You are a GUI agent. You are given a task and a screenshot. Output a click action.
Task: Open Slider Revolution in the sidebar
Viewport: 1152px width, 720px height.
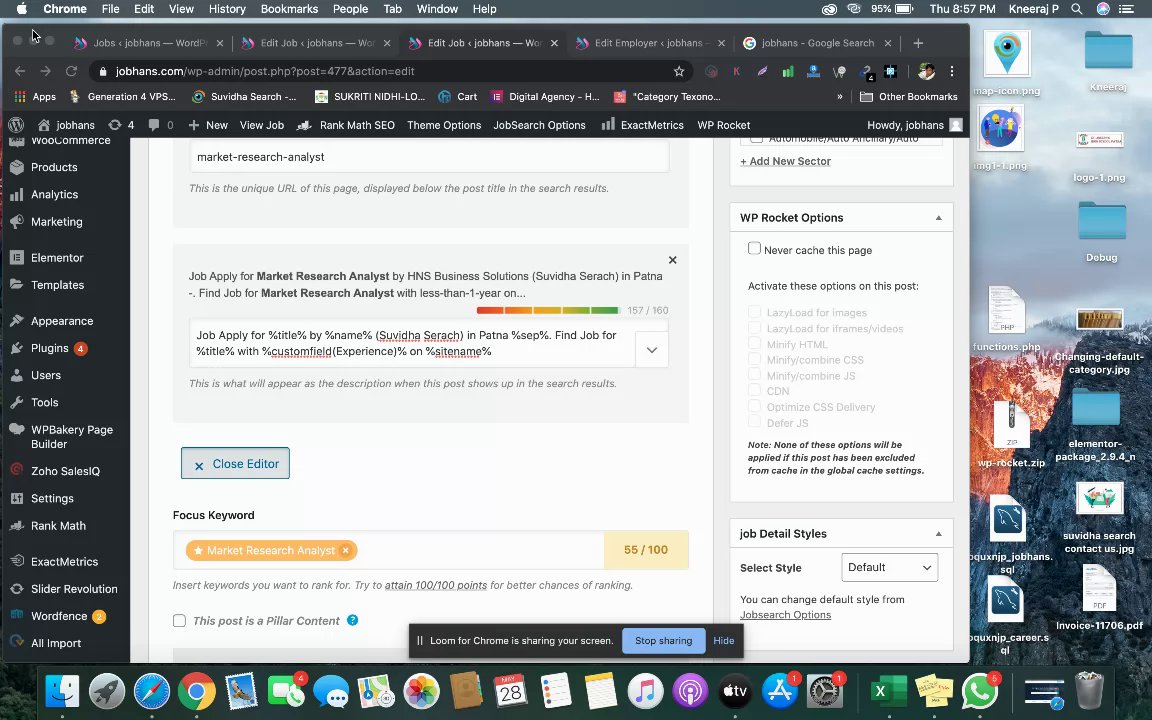74,589
